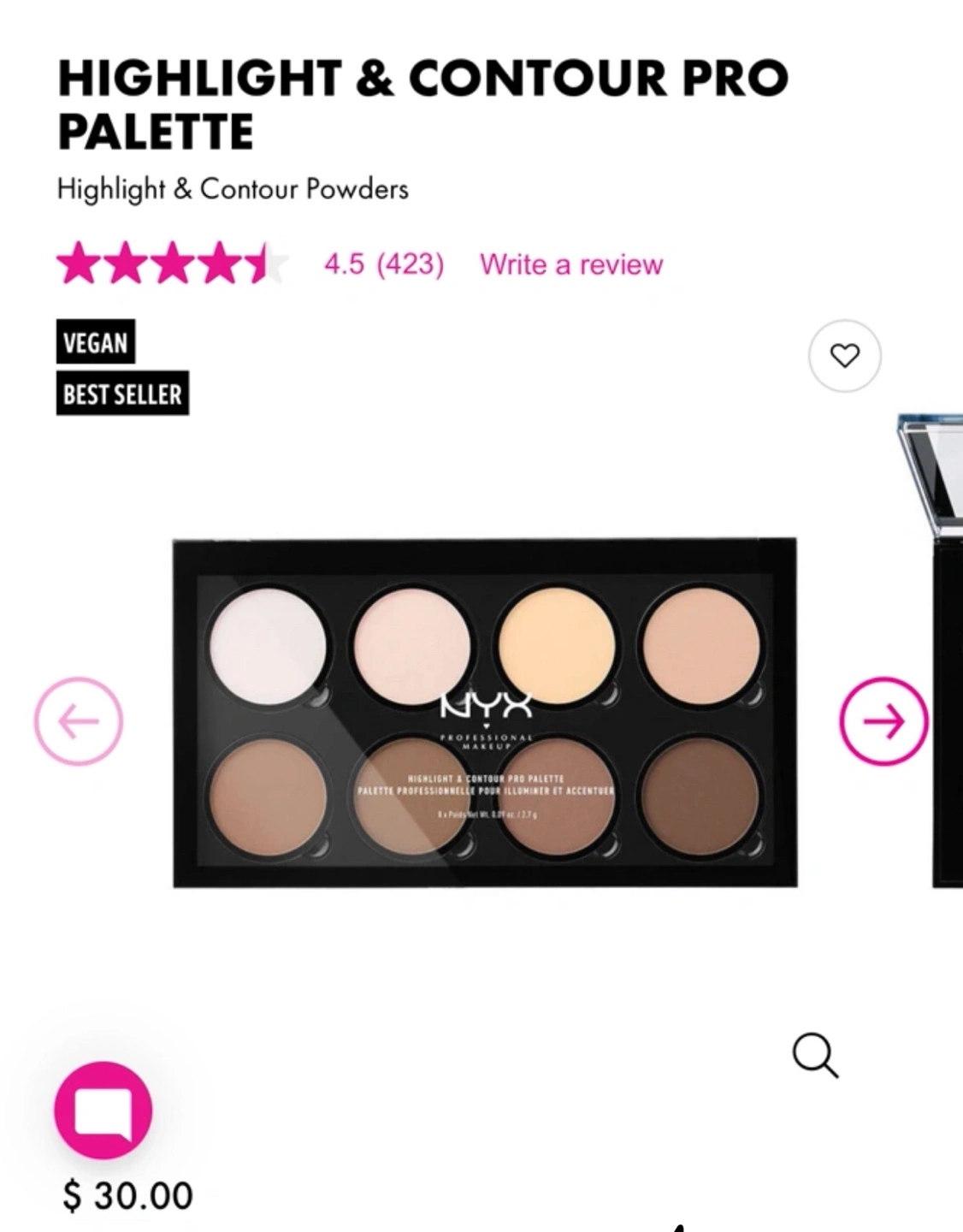This screenshot has height=1232, width=963.
Task: Go to previous product image arrow
Action: pyautogui.click(x=79, y=721)
